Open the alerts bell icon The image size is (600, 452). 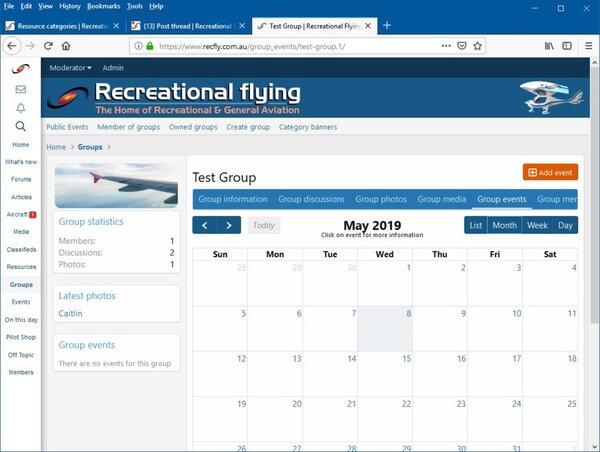click(20, 107)
